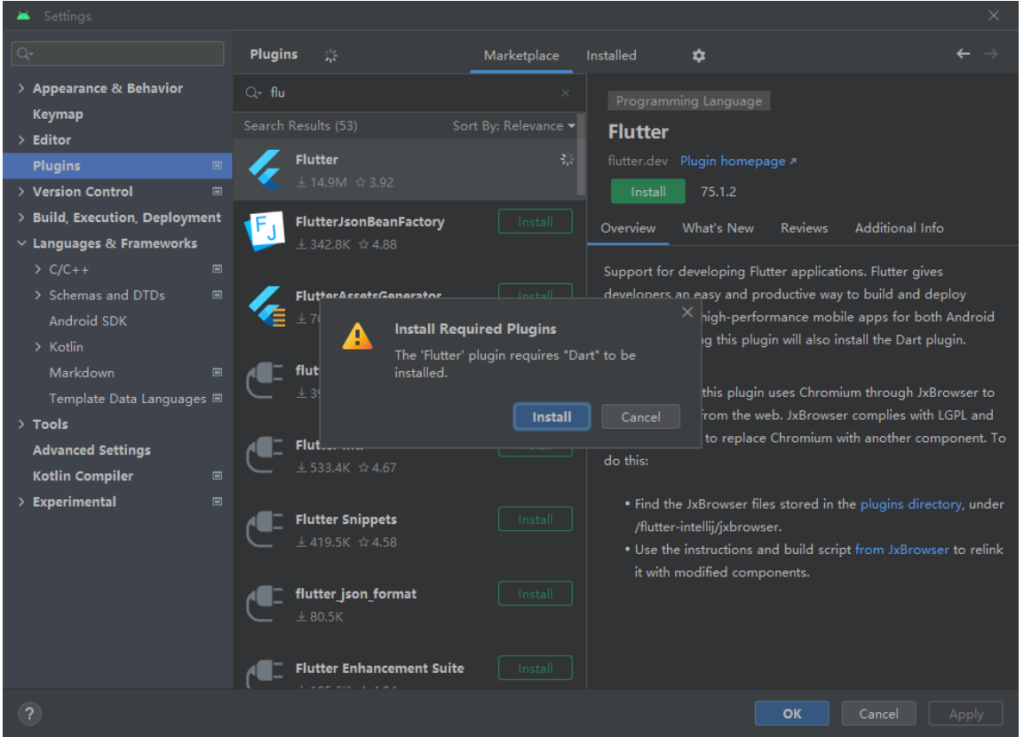Expand the Editor settings section
Screen dimensions: 1024x737
[22, 140]
